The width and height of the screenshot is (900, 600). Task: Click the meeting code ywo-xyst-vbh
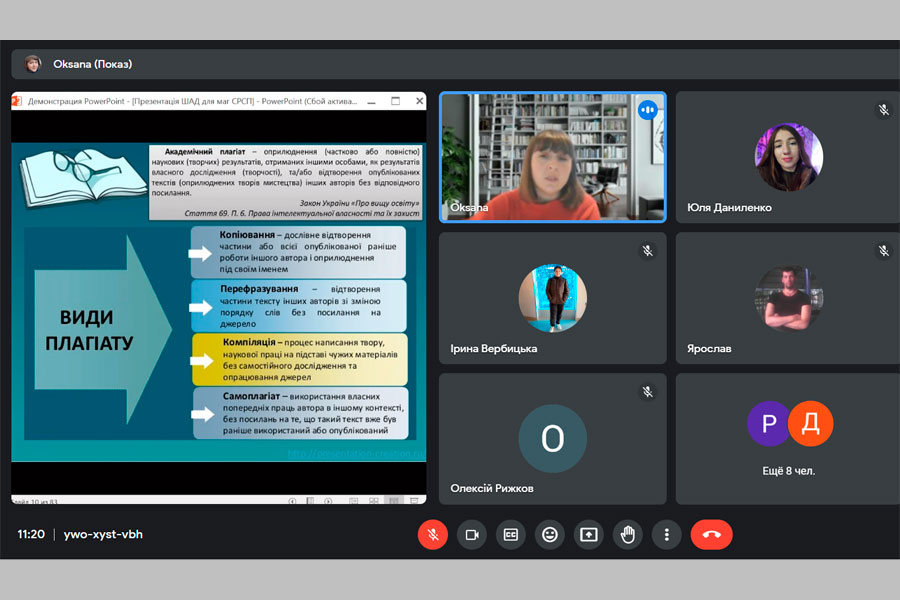(x=103, y=535)
